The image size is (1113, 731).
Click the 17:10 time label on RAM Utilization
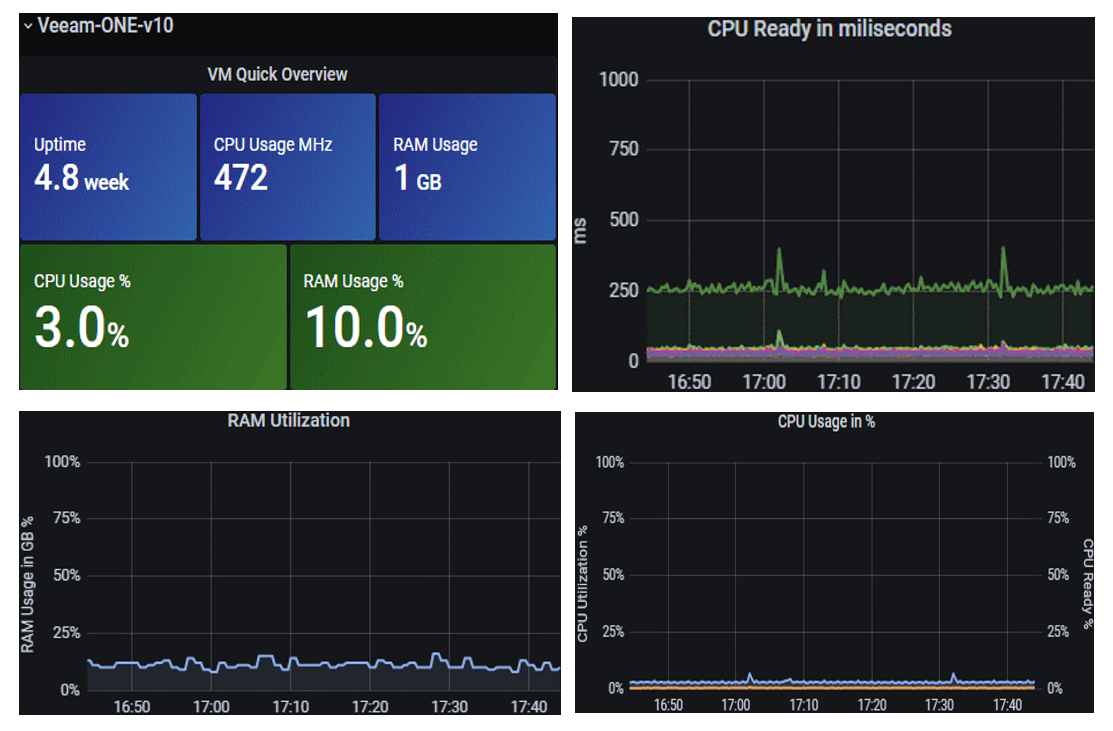(290, 707)
